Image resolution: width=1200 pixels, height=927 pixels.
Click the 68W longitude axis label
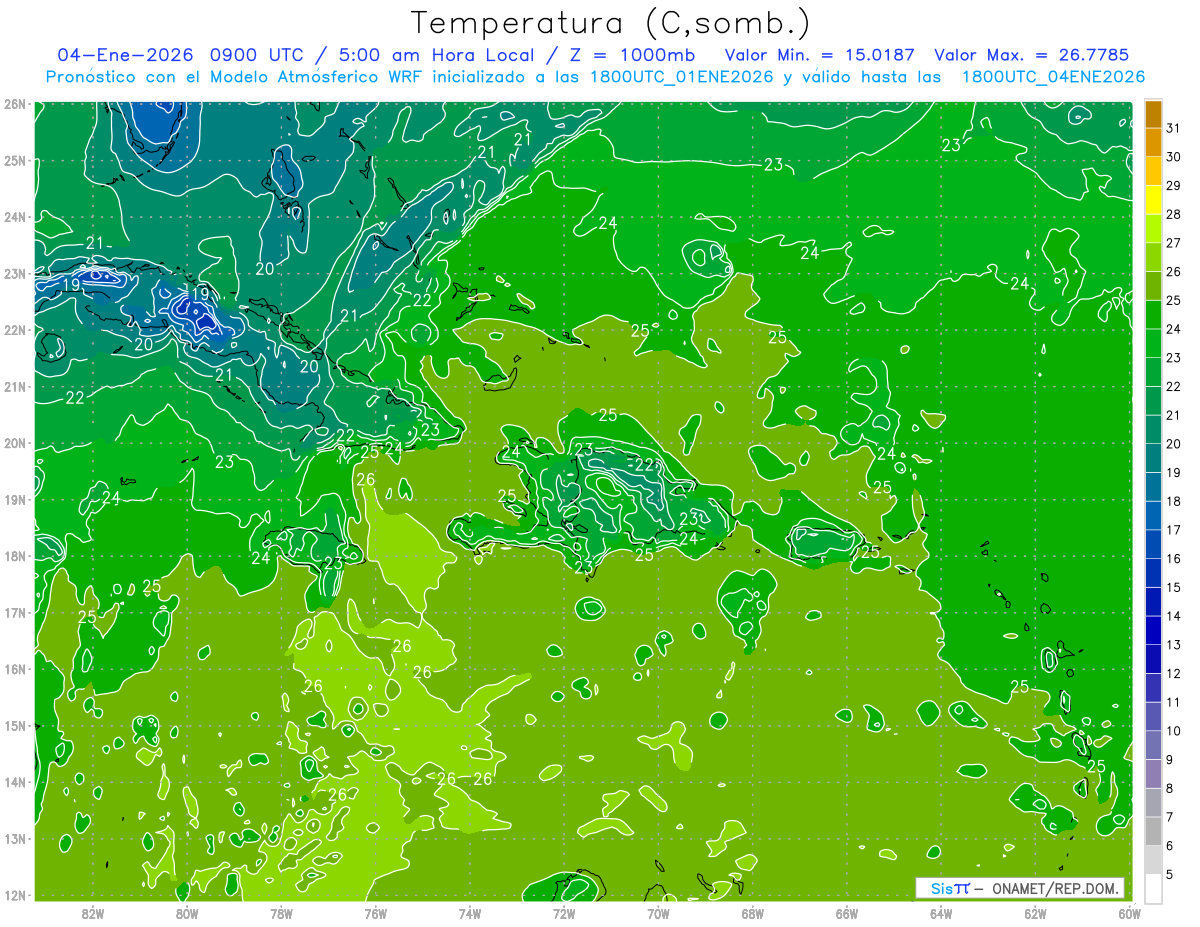[x=753, y=912]
